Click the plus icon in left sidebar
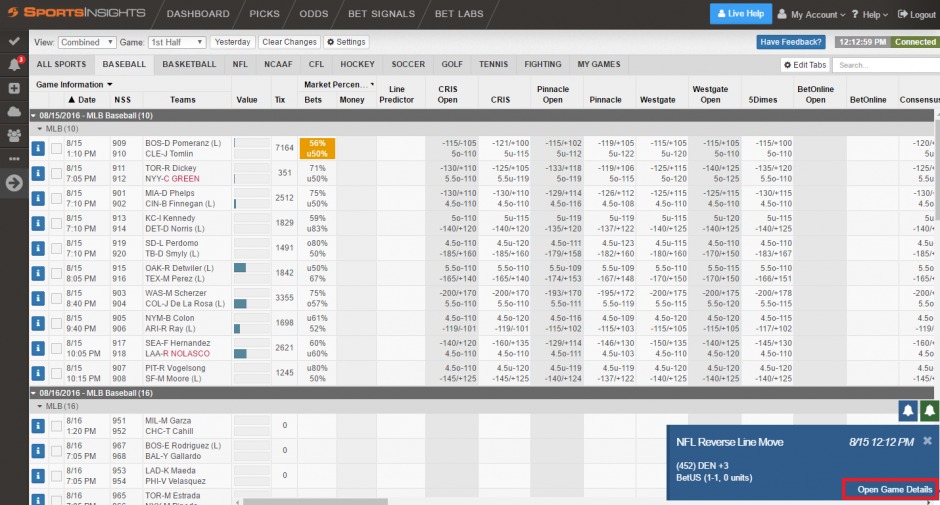Image resolution: width=940 pixels, height=505 pixels. [14, 88]
